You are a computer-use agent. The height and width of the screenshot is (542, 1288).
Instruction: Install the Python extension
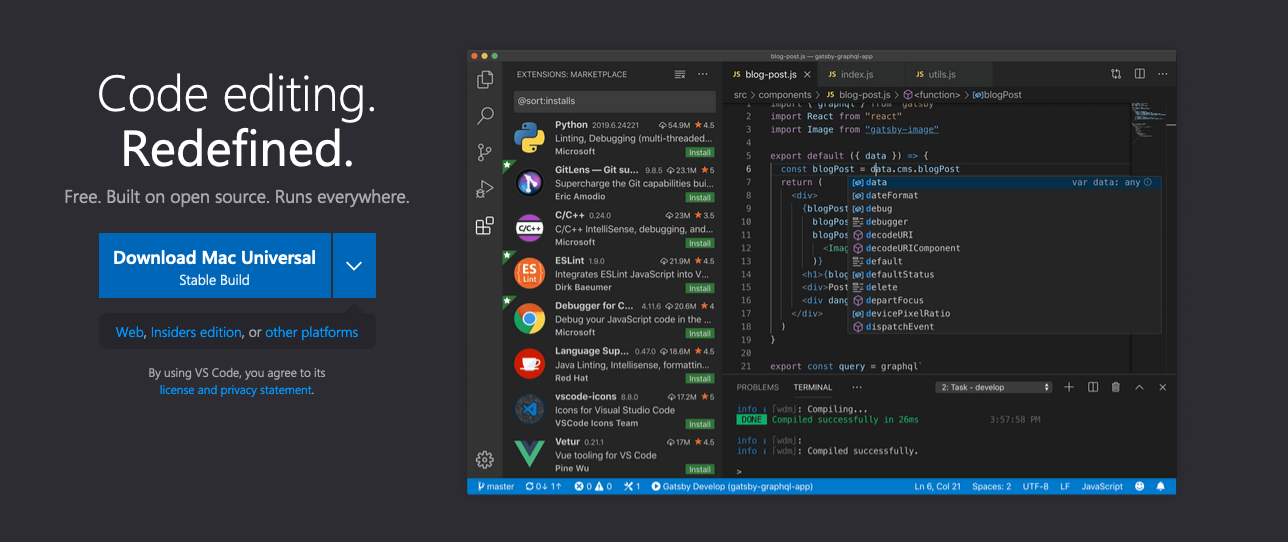coord(700,152)
